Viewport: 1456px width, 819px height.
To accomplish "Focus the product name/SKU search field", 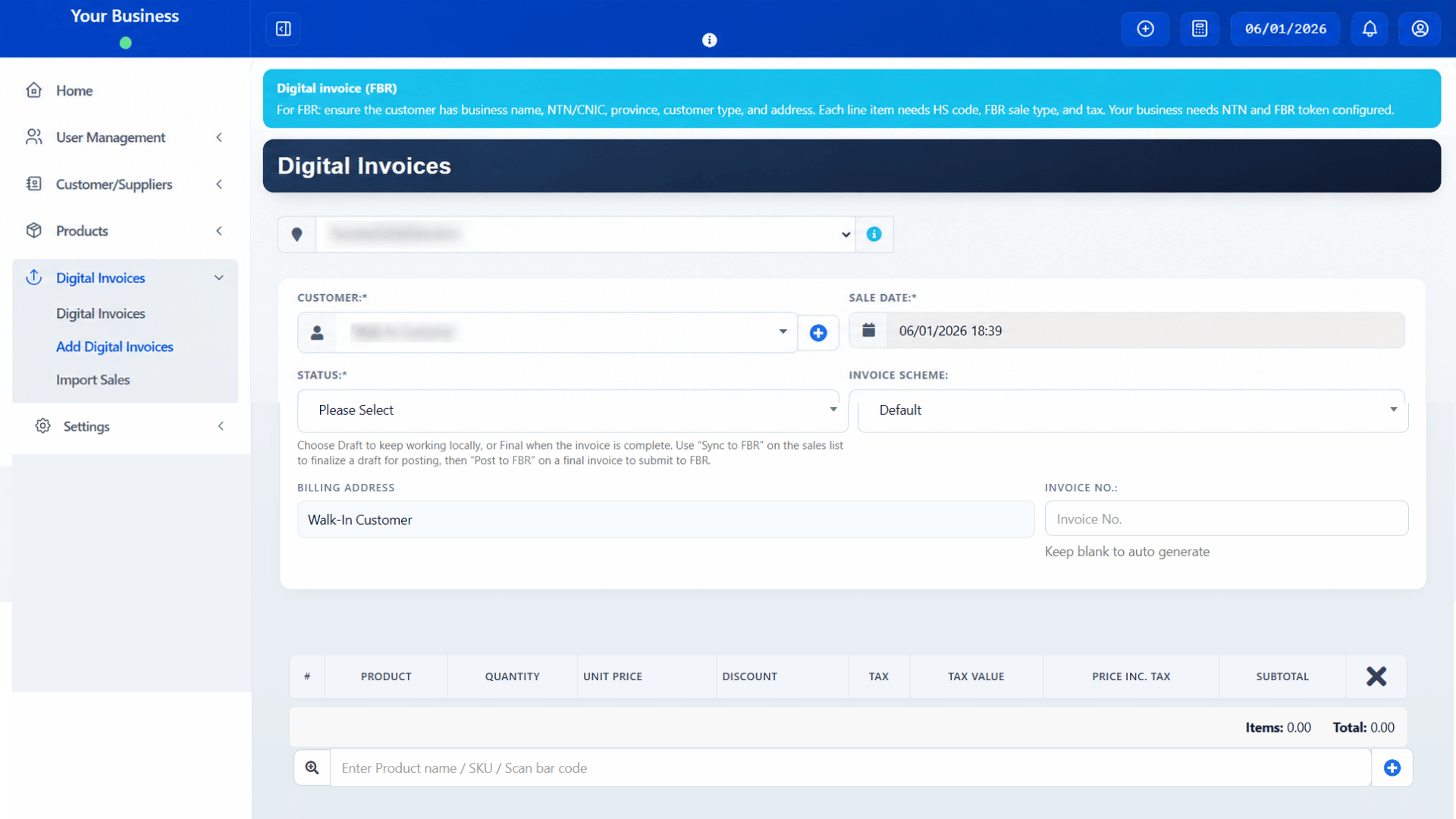I will 850,768.
